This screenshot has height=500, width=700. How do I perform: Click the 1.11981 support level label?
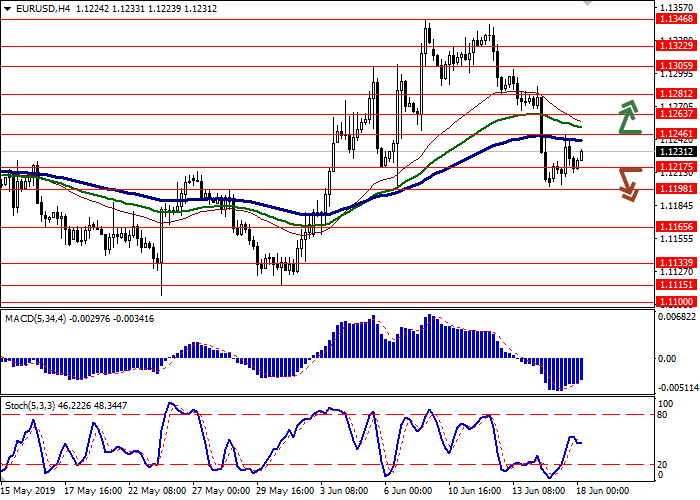676,188
